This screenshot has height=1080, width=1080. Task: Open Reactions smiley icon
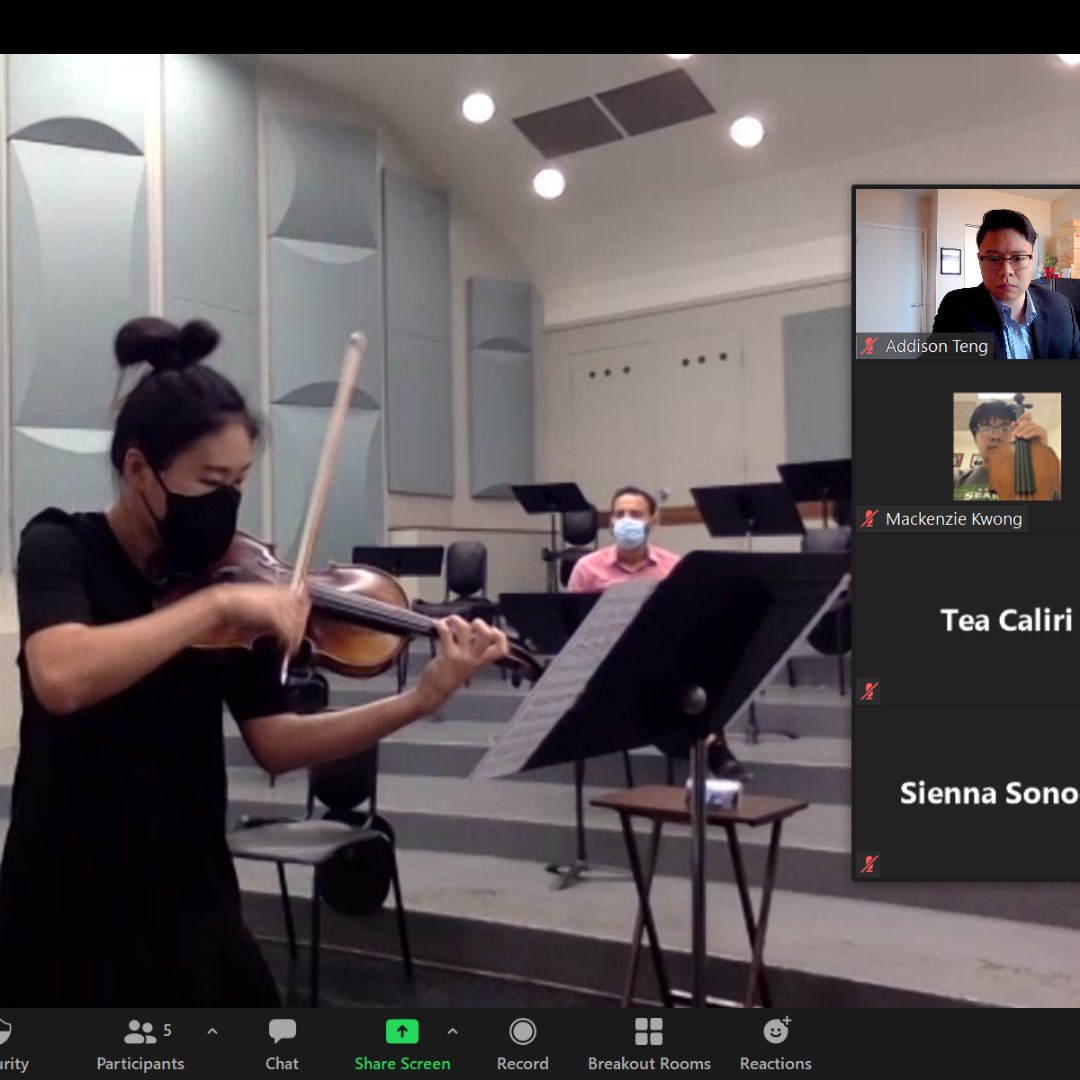pyautogui.click(x=776, y=1030)
